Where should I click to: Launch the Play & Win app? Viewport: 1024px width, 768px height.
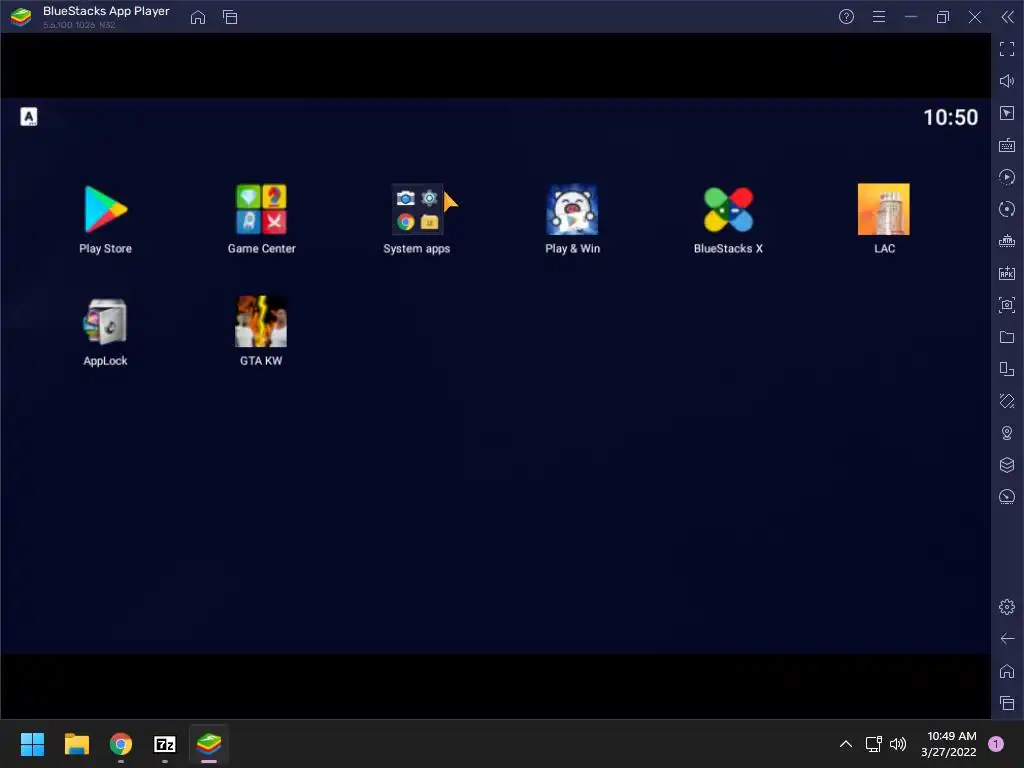coord(572,209)
